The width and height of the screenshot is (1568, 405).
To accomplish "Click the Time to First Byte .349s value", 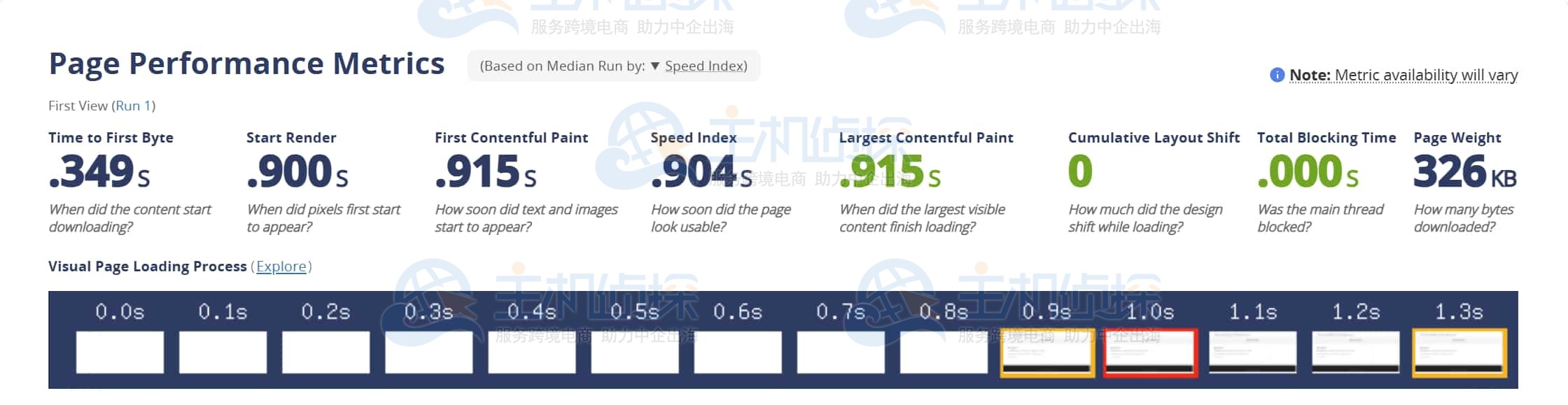I will tap(99, 172).
